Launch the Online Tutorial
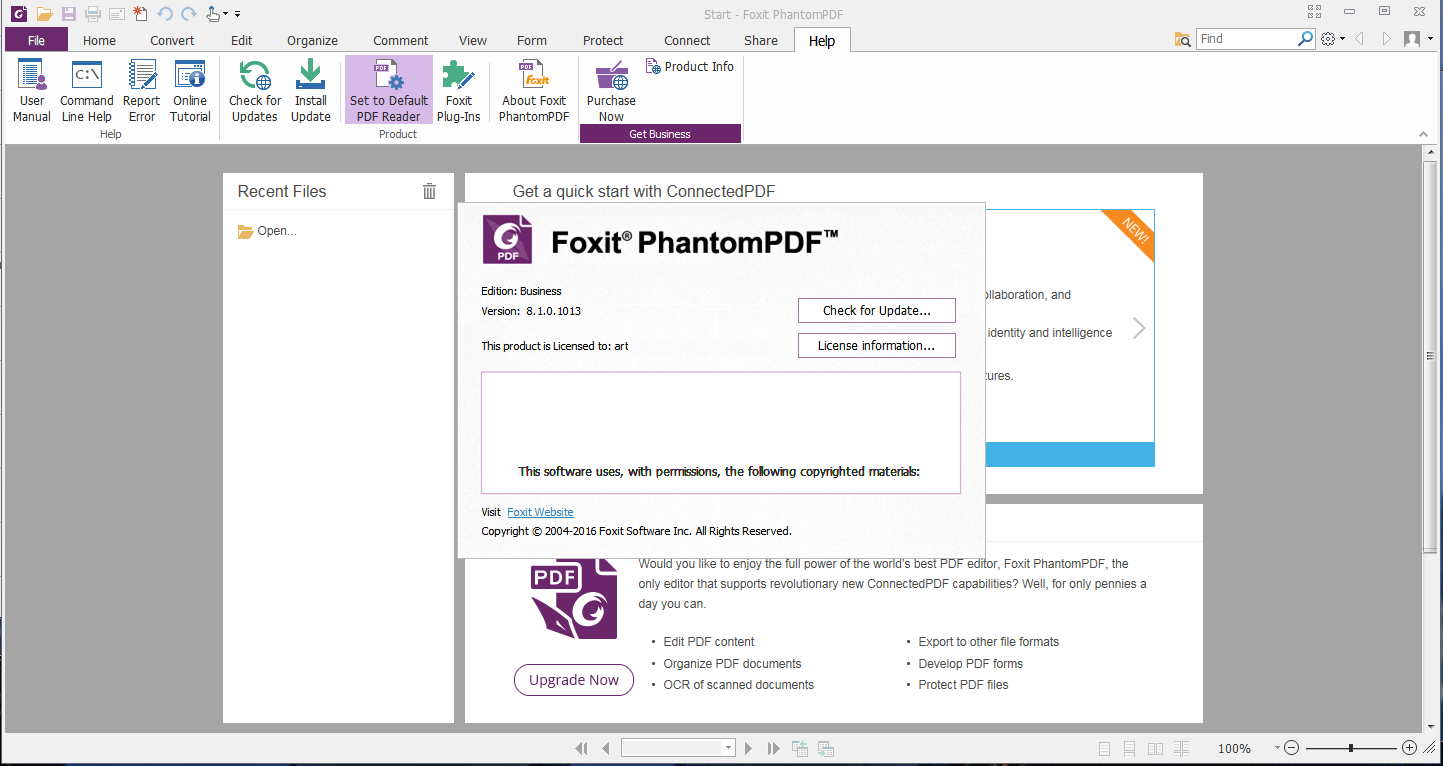Viewport: 1443px width, 766px height. coord(190,90)
